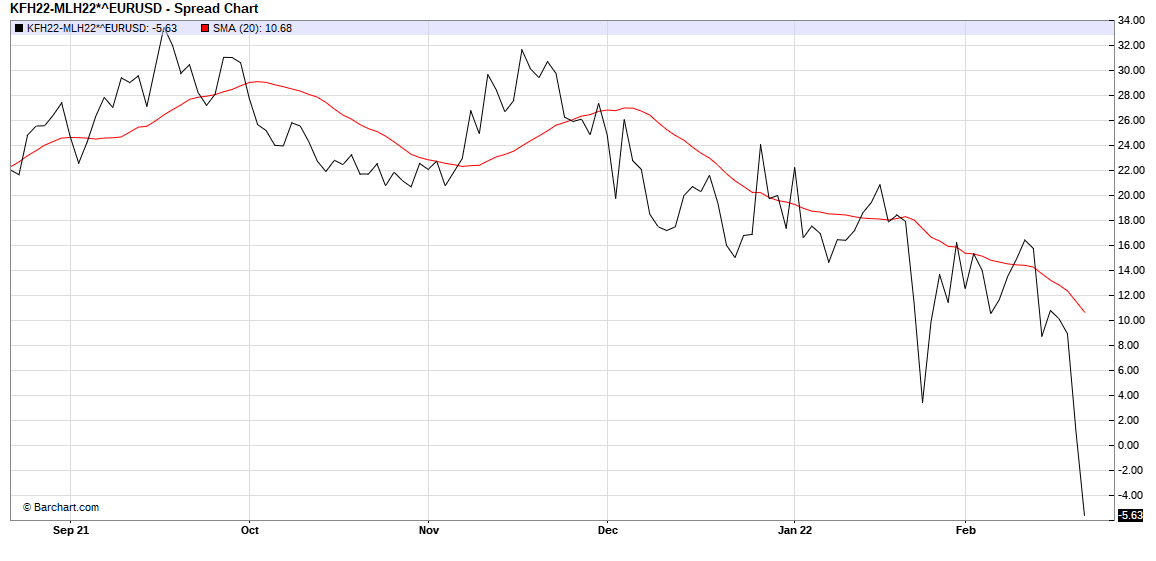
Task: Click the 22.00 price axis label
Action: [1131, 171]
